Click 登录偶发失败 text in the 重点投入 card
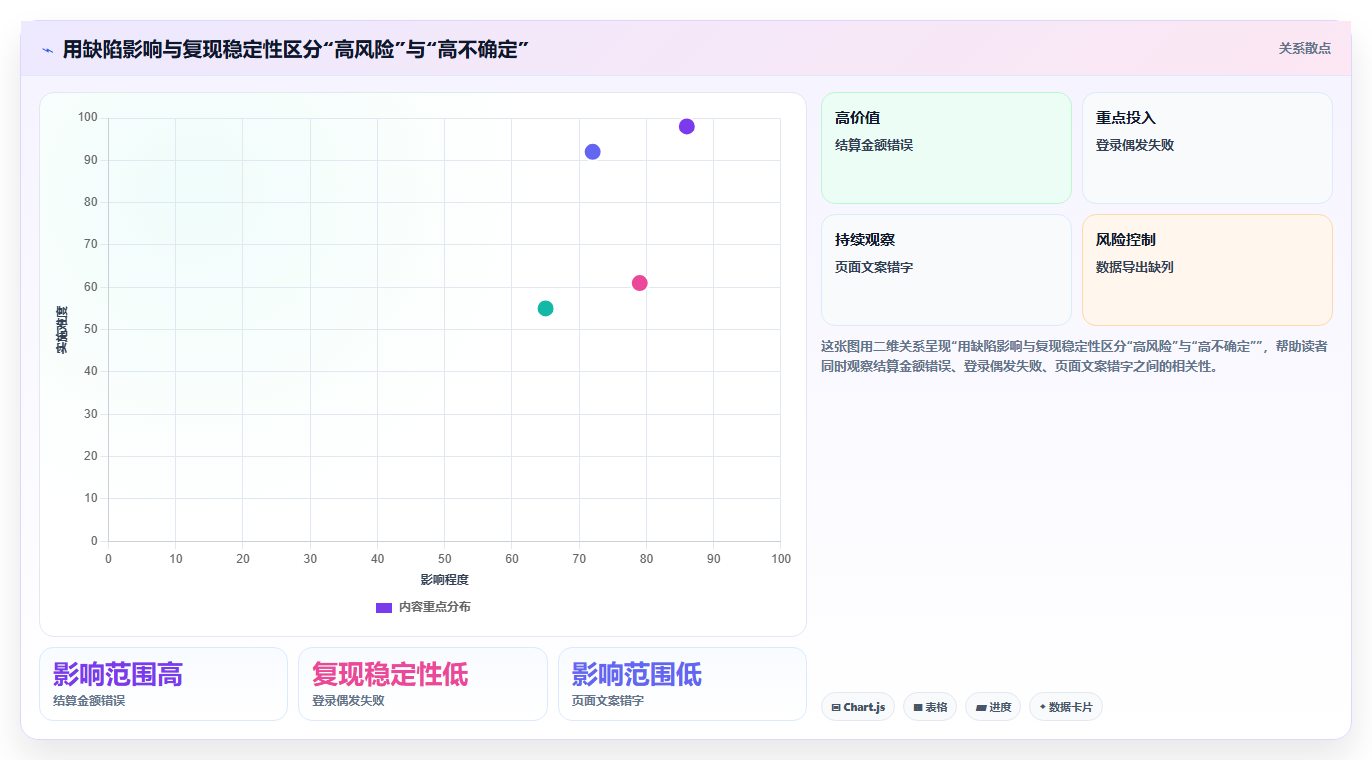This screenshot has width=1372, height=760. click(x=1135, y=145)
